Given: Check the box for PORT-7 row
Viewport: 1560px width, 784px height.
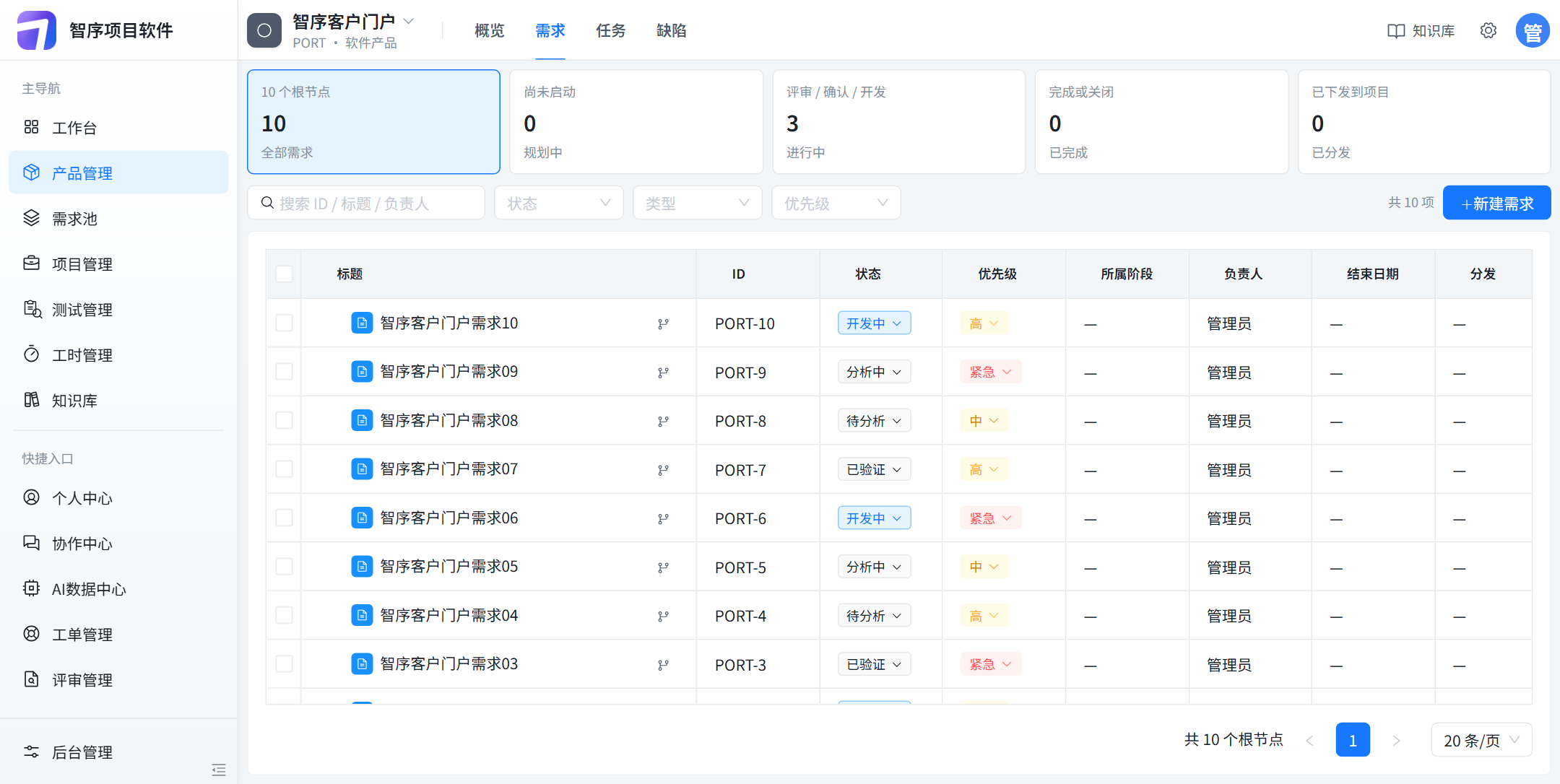Looking at the screenshot, I should point(285,469).
